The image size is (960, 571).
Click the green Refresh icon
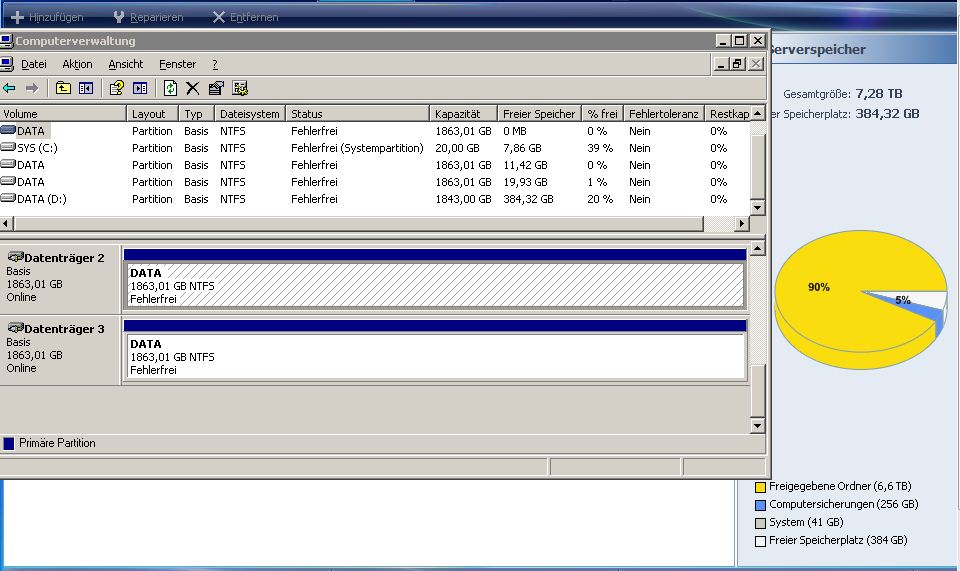pos(170,88)
